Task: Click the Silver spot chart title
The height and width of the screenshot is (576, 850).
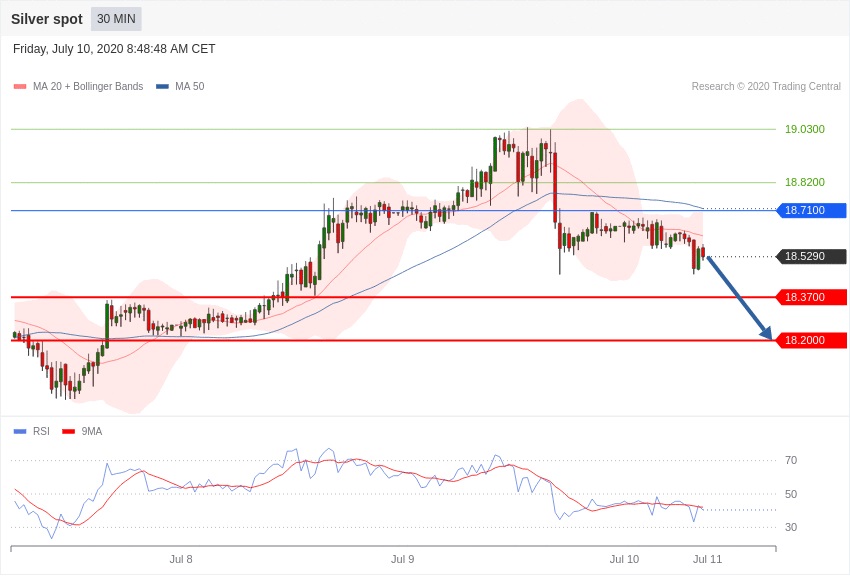Action: pyautogui.click(x=47, y=19)
